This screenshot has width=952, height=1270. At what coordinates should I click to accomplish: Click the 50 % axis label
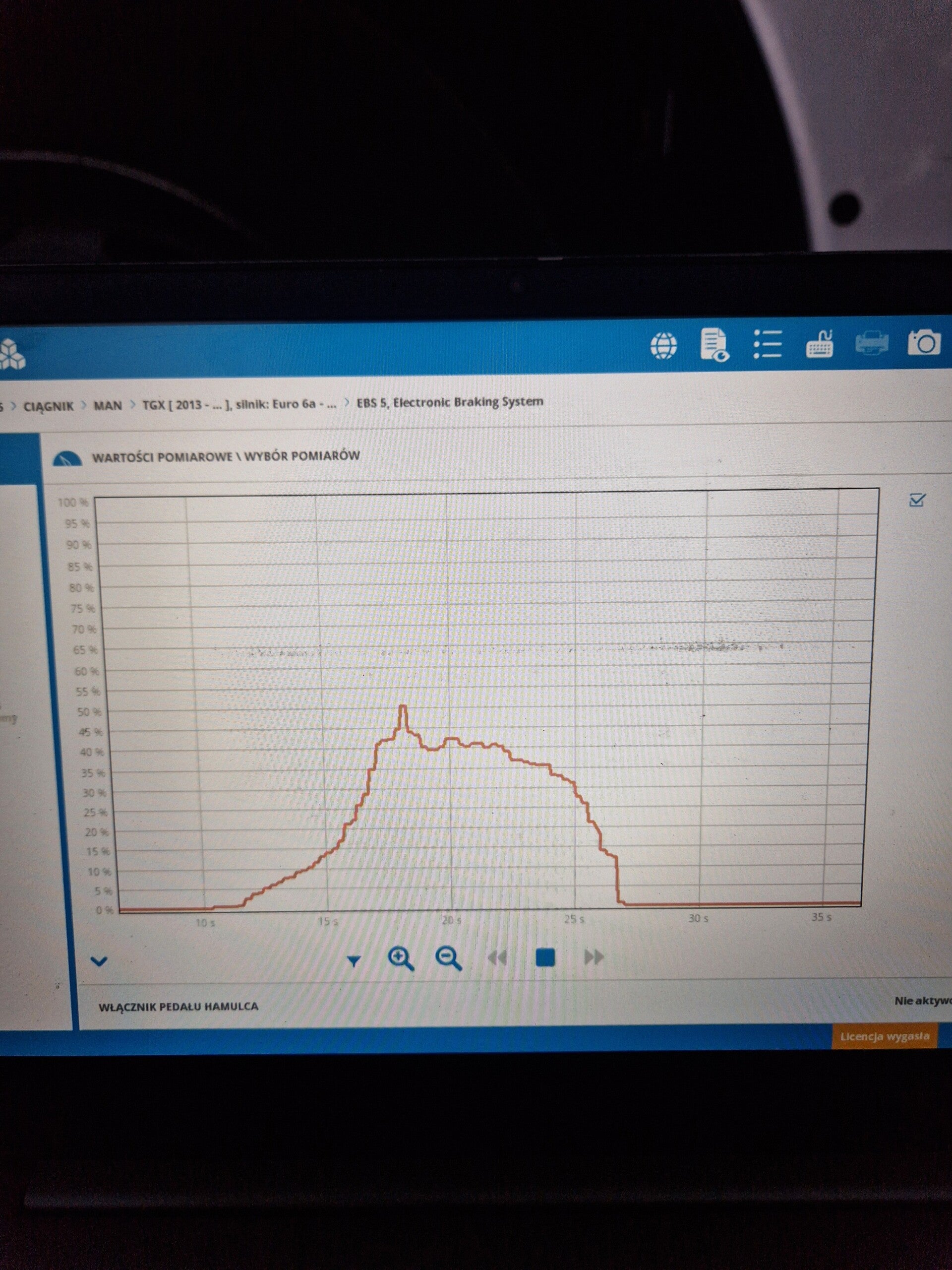(89, 712)
